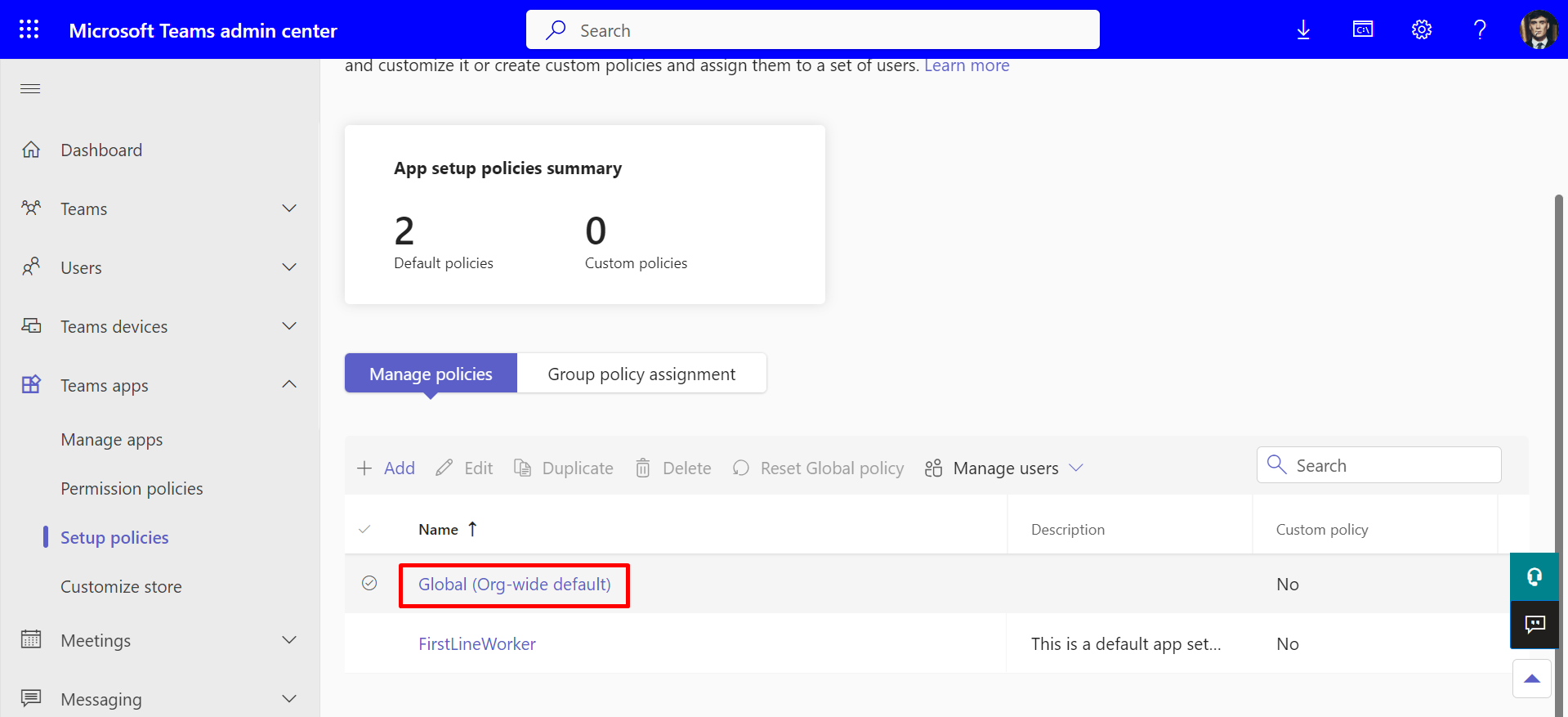This screenshot has width=1568, height=717.
Task: Click the Description column header
Action: point(1068,530)
